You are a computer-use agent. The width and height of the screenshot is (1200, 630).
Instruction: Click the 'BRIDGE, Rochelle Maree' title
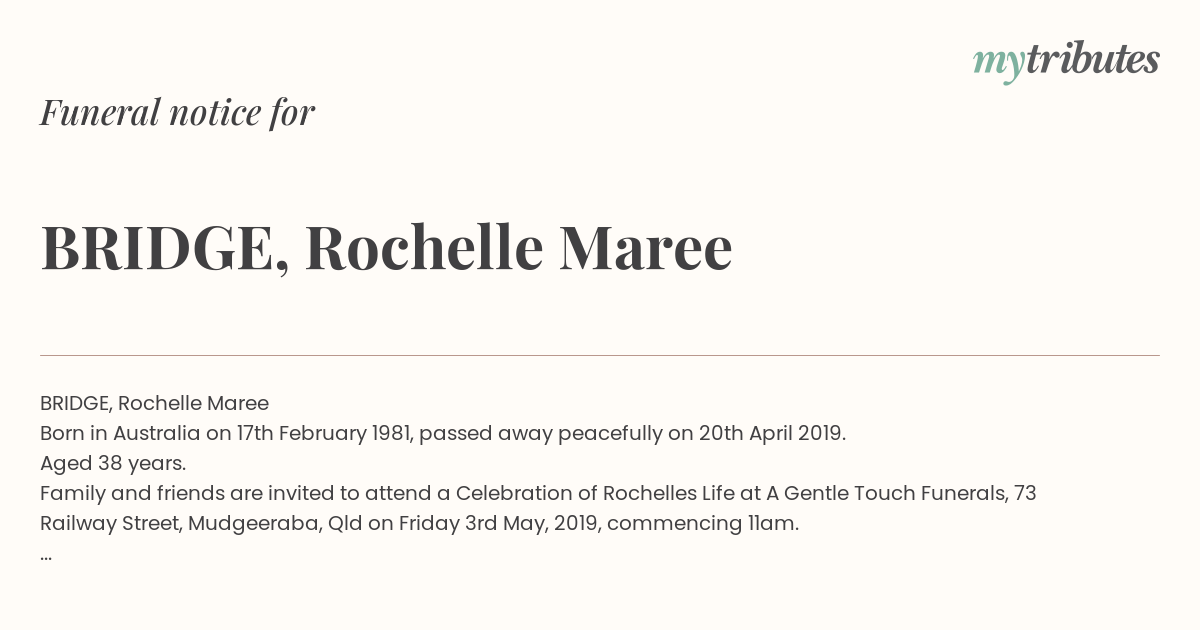(386, 248)
